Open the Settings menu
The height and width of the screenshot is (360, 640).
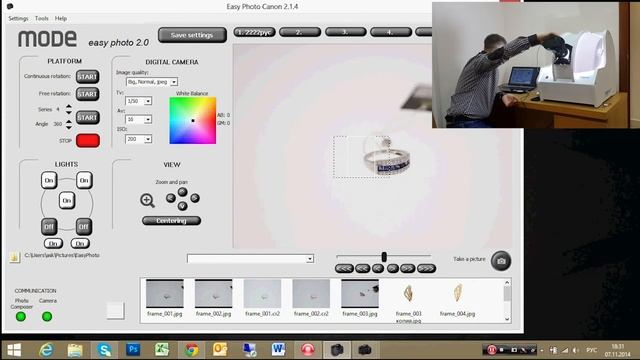[18, 18]
